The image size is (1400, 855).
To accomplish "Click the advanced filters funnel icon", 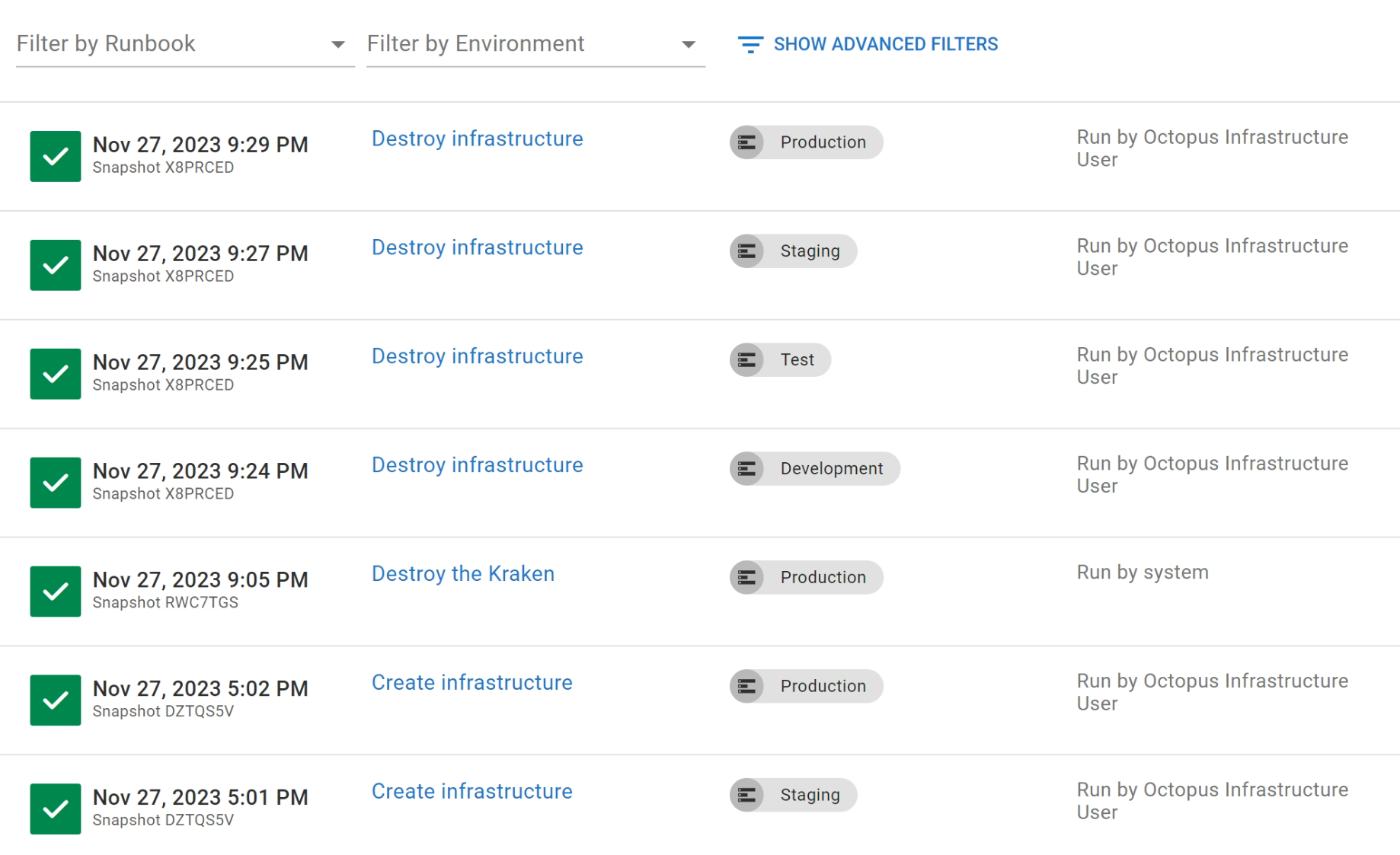I will tap(750, 45).
